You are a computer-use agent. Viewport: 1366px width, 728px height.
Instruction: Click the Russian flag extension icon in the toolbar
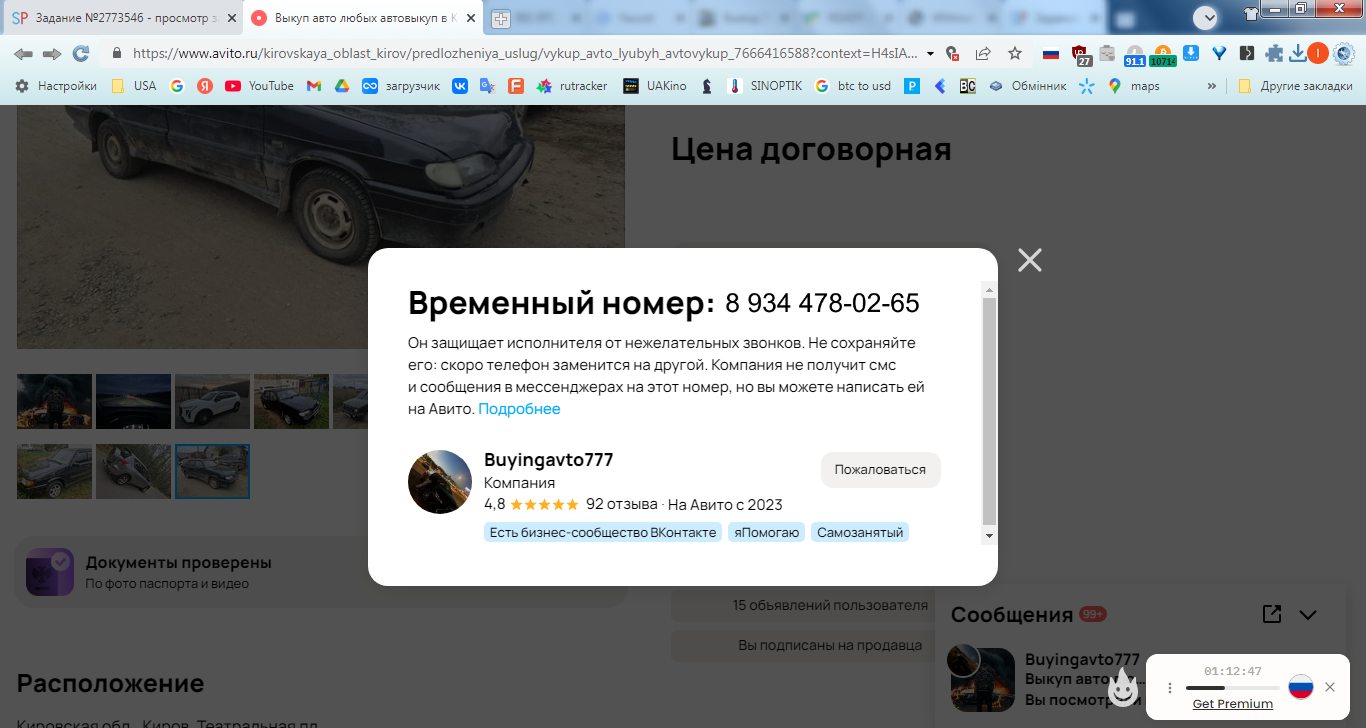coord(1050,54)
